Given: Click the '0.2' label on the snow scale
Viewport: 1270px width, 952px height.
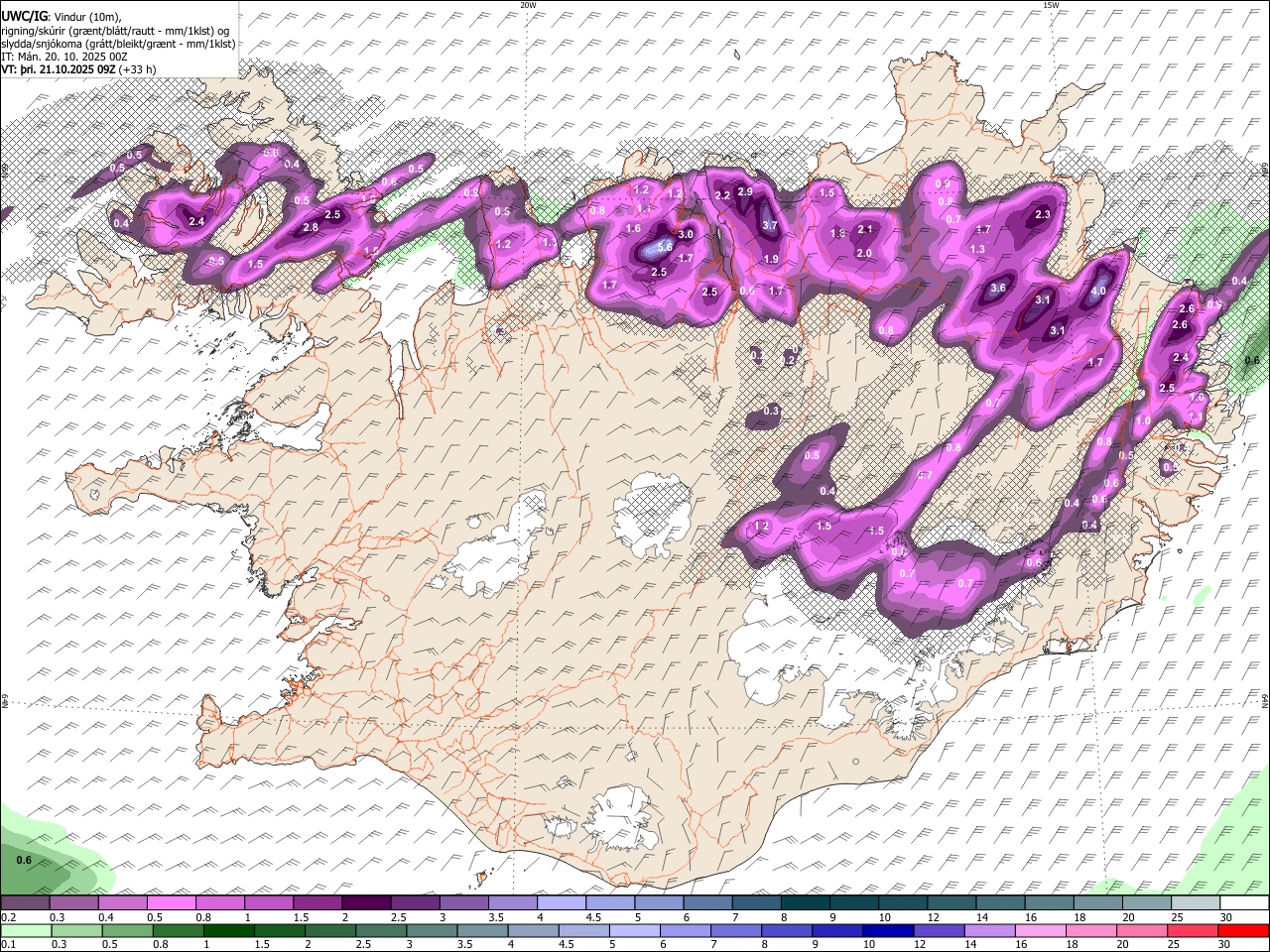Looking at the screenshot, I should click(8, 917).
